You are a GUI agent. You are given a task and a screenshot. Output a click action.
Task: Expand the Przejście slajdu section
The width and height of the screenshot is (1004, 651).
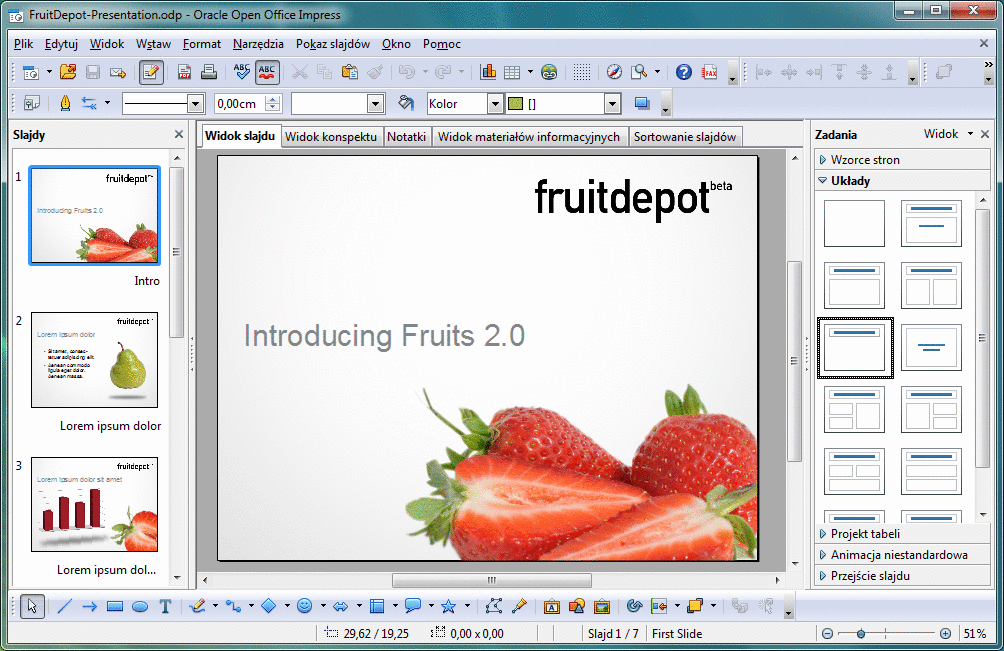pyautogui.click(x=902, y=576)
